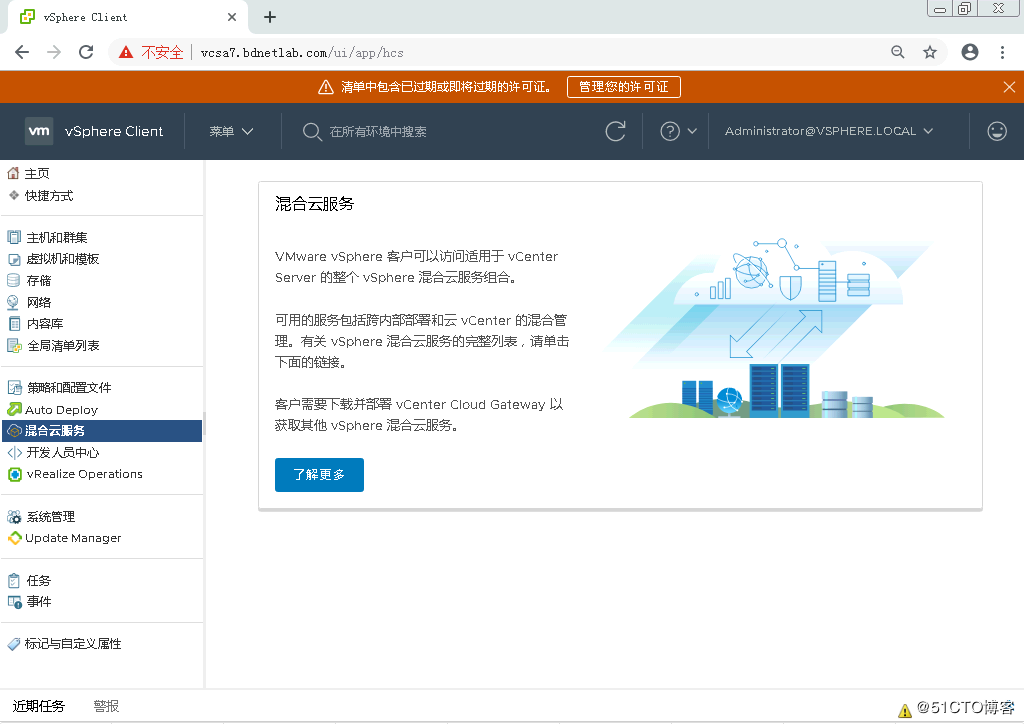Click the Storage (存储) database icon

pyautogui.click(x=13, y=281)
